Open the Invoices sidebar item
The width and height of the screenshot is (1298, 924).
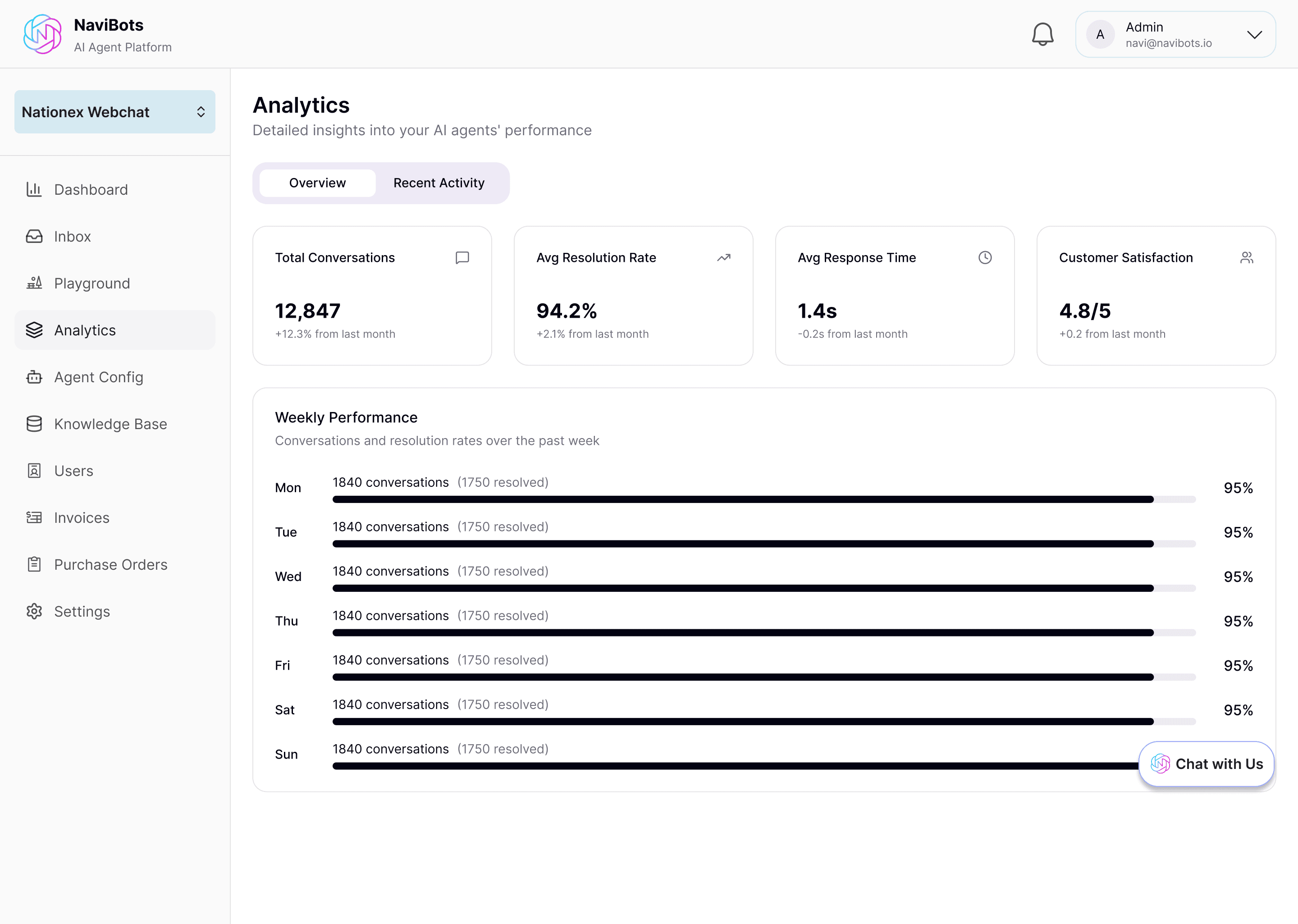(81, 518)
